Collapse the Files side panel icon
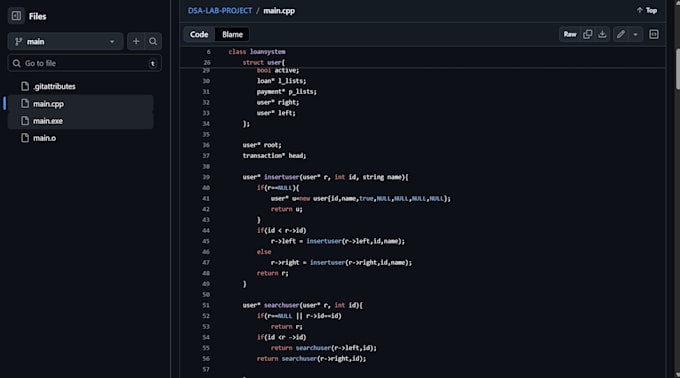This screenshot has width=680, height=378. [x=16, y=16]
